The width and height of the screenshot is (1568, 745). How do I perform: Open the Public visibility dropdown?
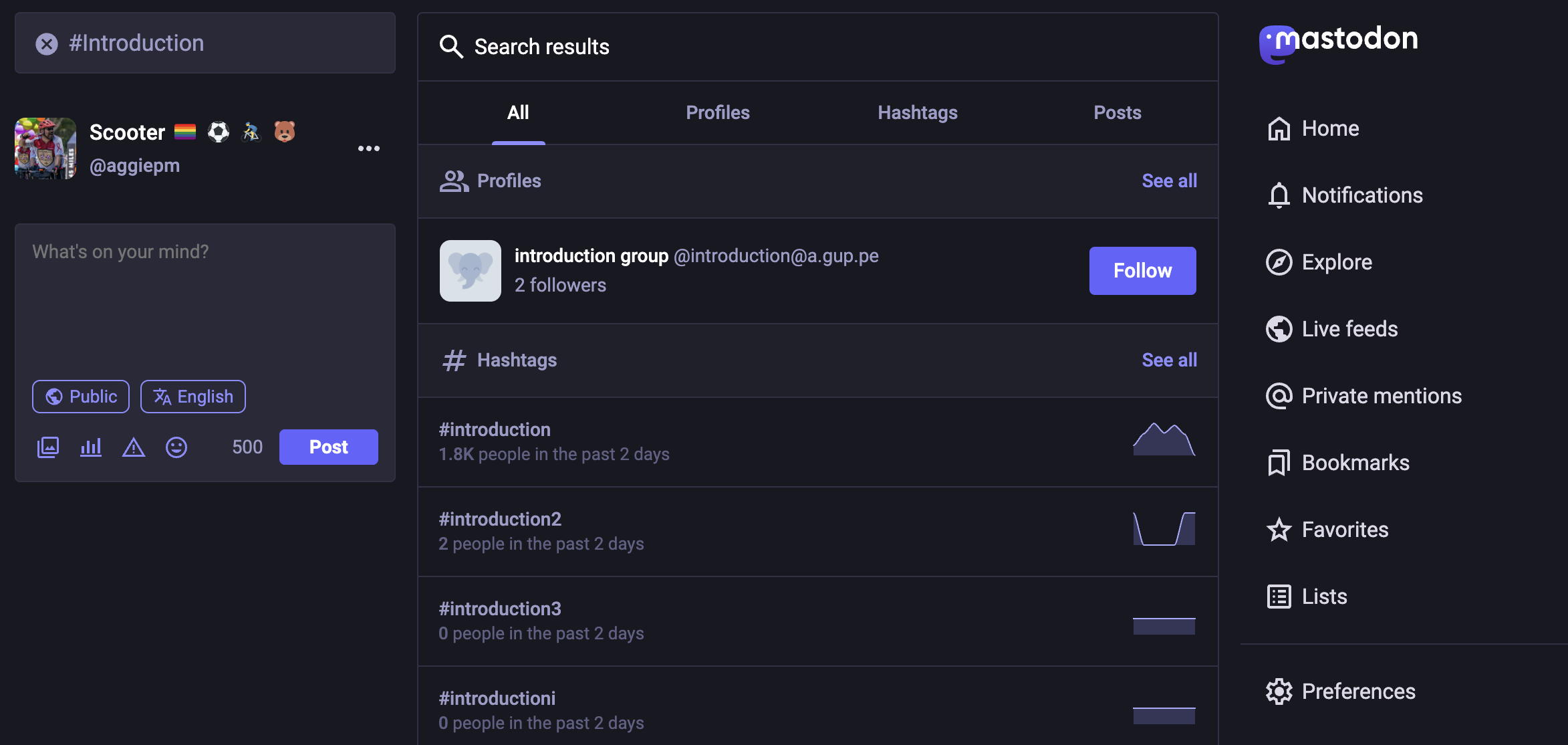[x=81, y=397]
